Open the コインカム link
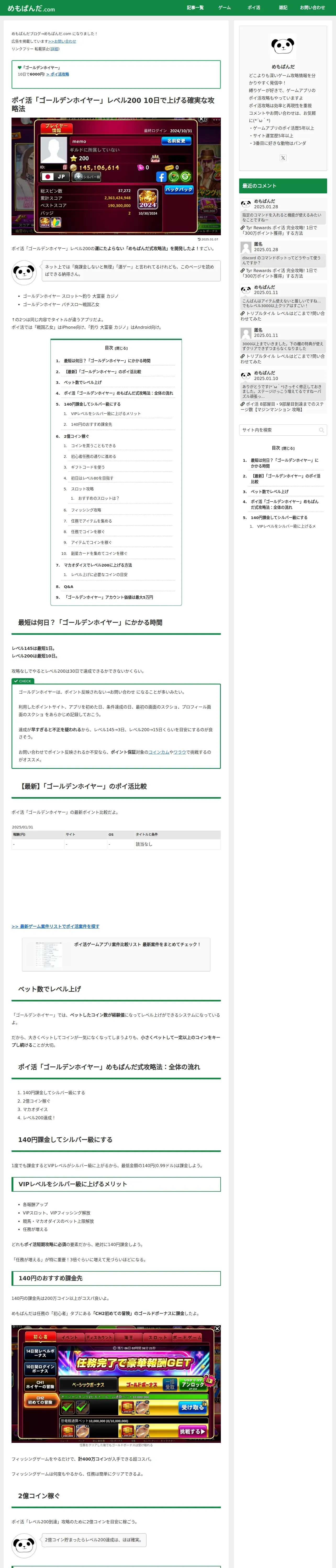The image size is (336, 1568). pos(158,752)
